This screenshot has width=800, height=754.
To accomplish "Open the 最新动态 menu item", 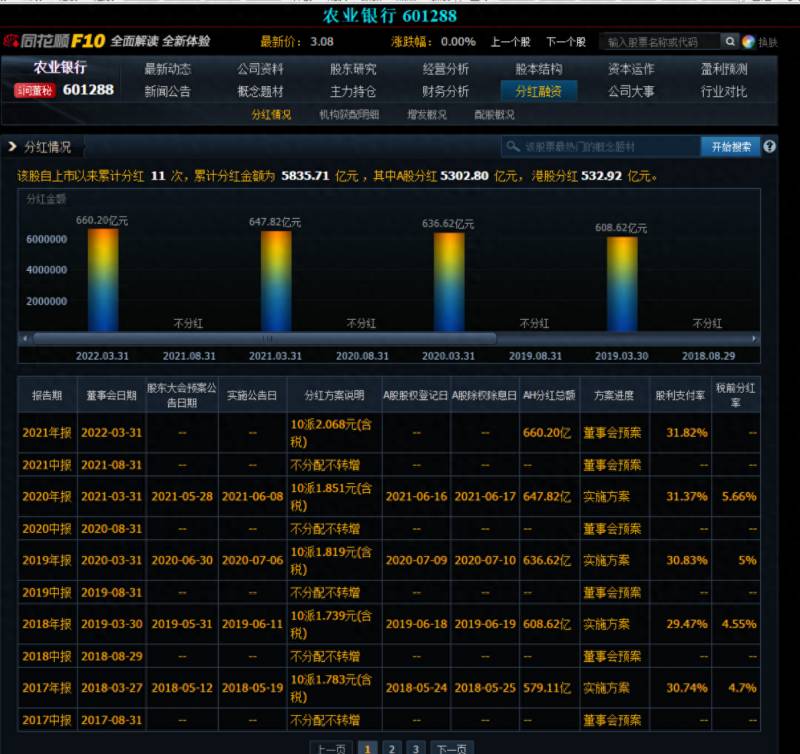I will pos(167,69).
